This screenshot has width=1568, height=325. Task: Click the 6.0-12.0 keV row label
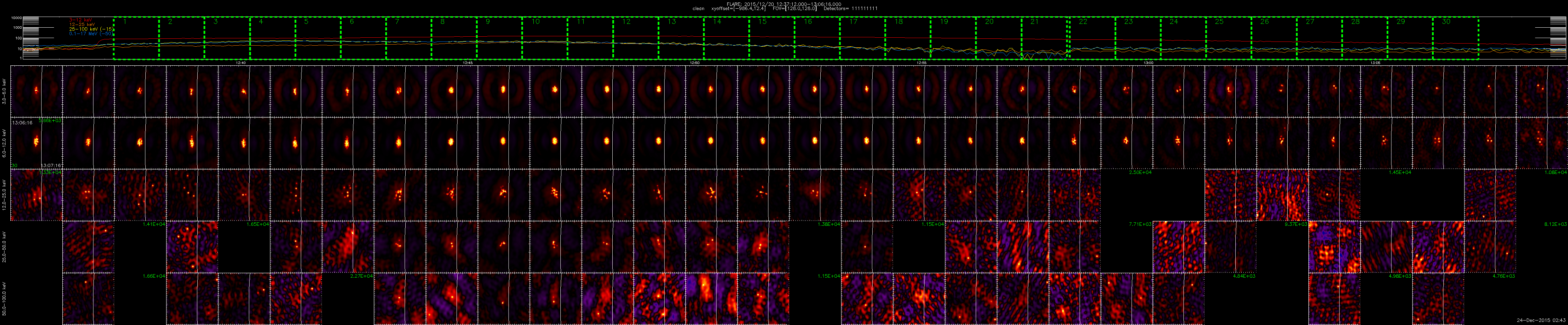pos(5,143)
